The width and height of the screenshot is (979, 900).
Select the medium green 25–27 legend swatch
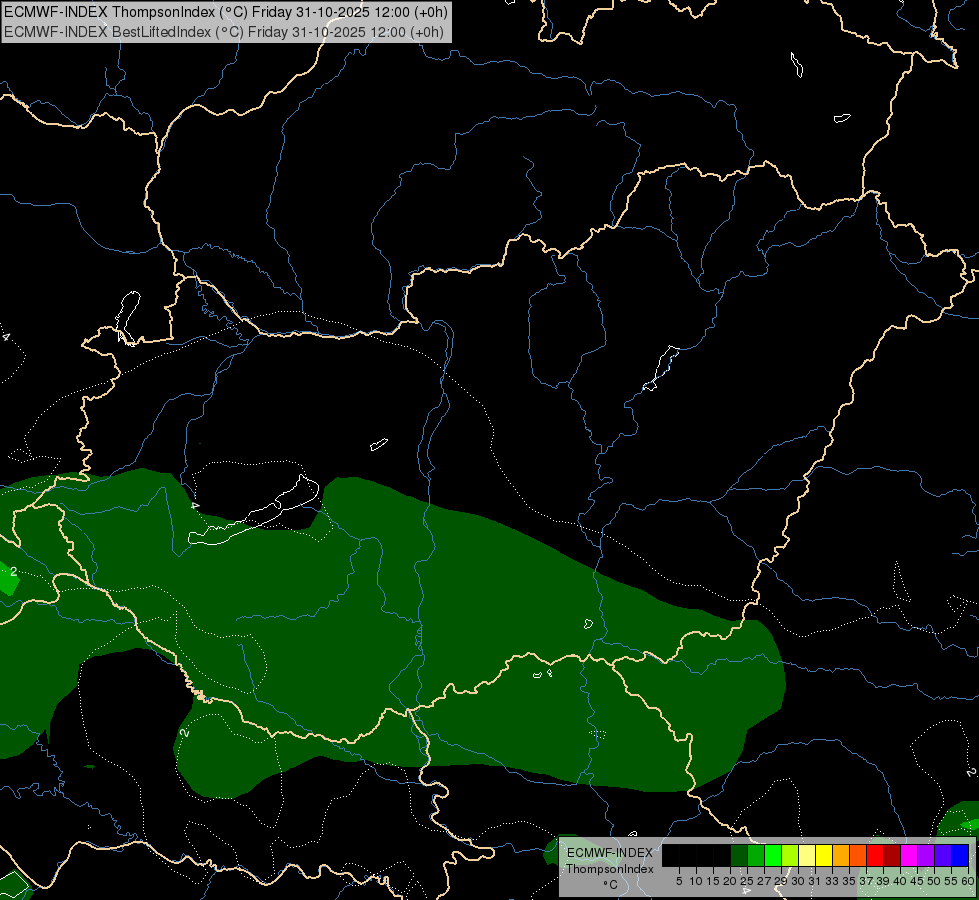click(756, 855)
